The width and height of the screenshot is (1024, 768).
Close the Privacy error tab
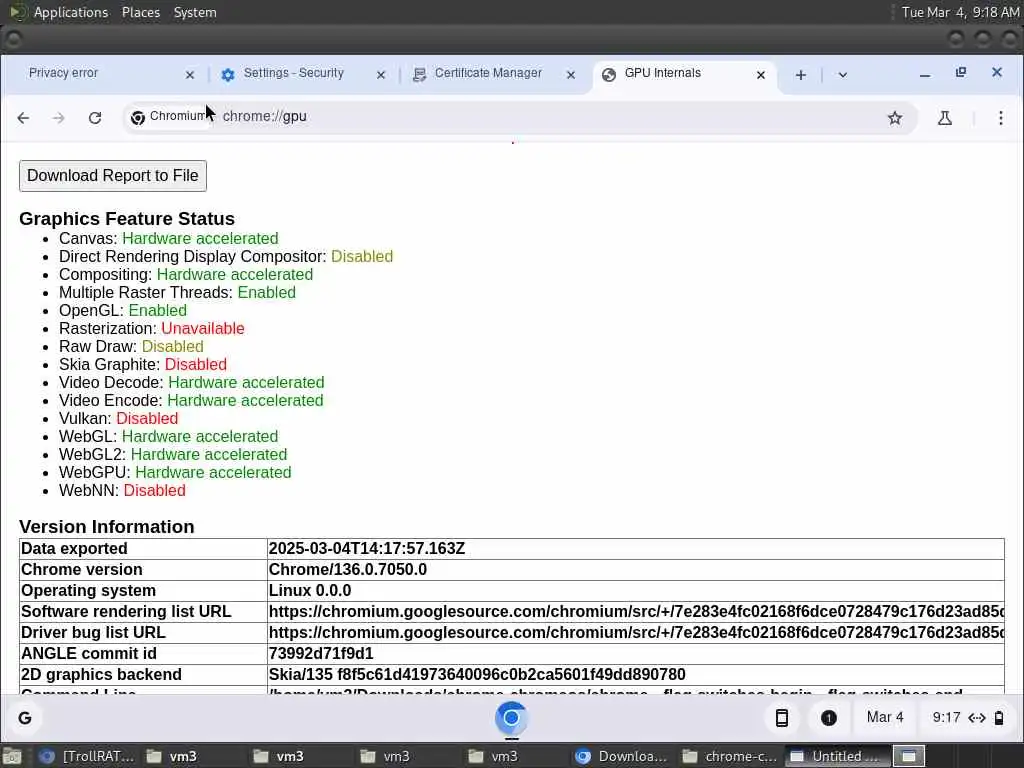coord(190,75)
